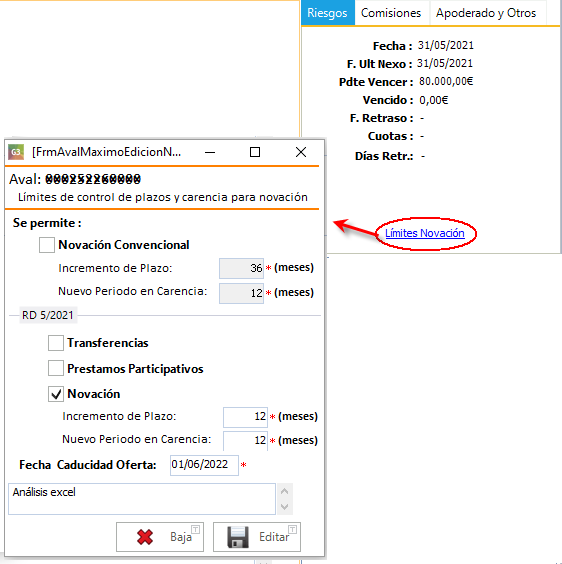Click the Análisis excel comments text area

point(142,499)
